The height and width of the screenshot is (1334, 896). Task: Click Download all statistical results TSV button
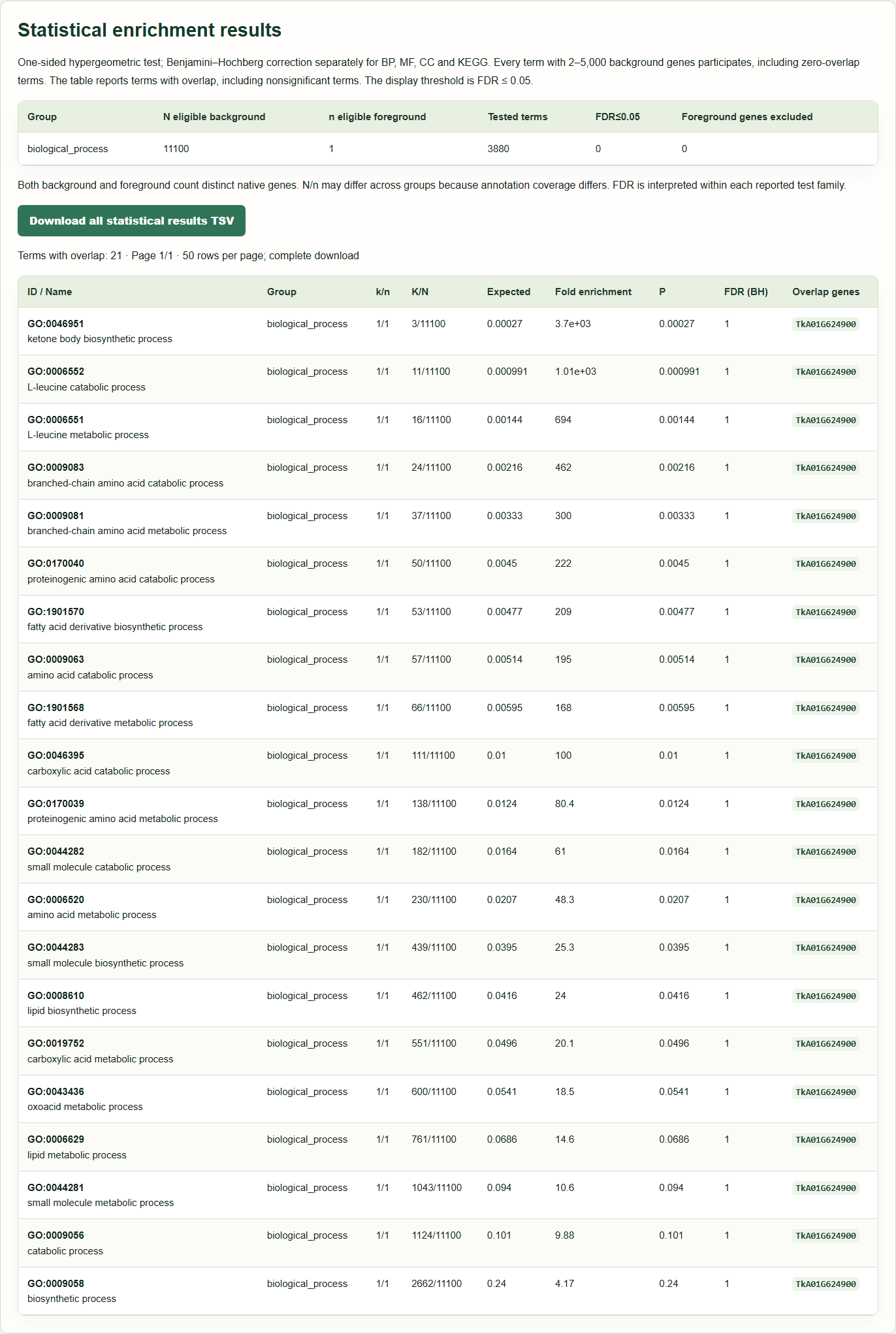point(131,221)
